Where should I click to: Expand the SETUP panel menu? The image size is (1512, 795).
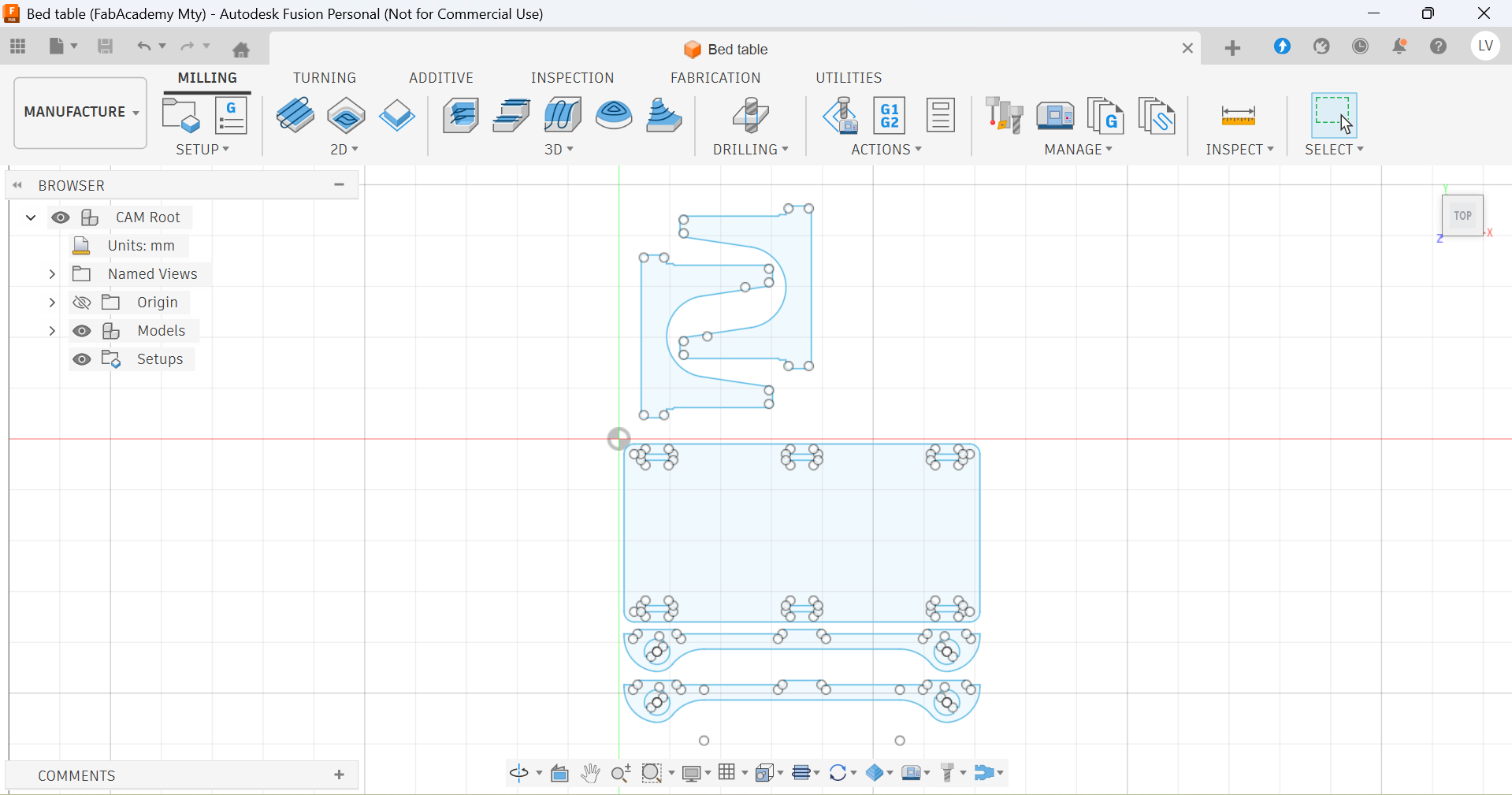[202, 150]
